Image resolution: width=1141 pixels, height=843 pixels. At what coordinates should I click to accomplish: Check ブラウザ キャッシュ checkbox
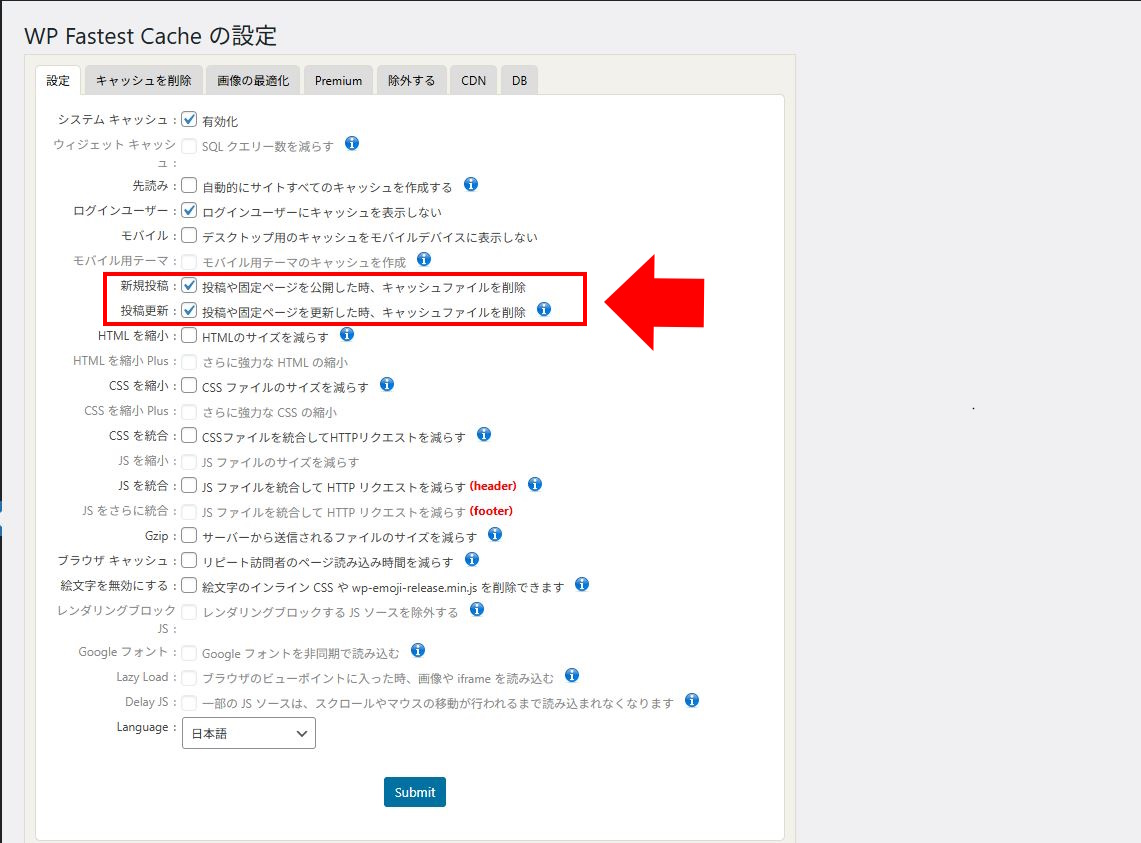tap(189, 560)
